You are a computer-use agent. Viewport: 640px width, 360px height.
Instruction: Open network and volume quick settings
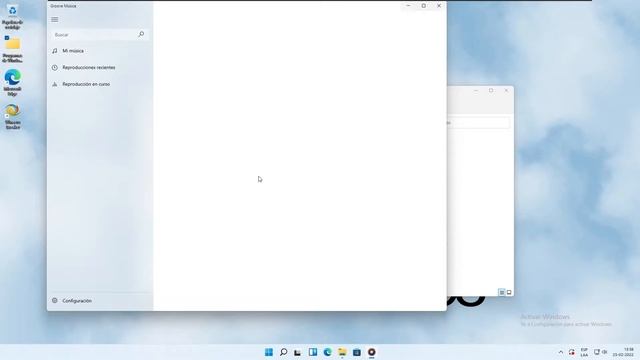tap(600, 352)
